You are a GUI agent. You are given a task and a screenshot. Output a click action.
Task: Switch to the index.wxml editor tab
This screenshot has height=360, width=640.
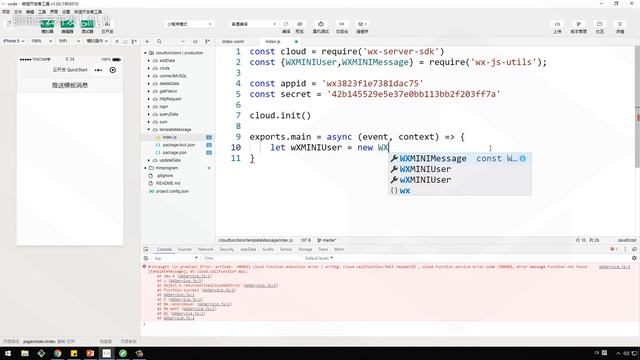pyautogui.click(x=233, y=42)
